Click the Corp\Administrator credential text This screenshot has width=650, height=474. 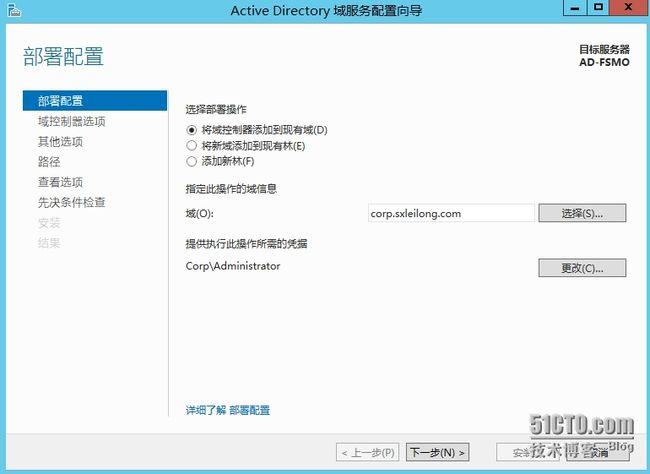tap(233, 266)
